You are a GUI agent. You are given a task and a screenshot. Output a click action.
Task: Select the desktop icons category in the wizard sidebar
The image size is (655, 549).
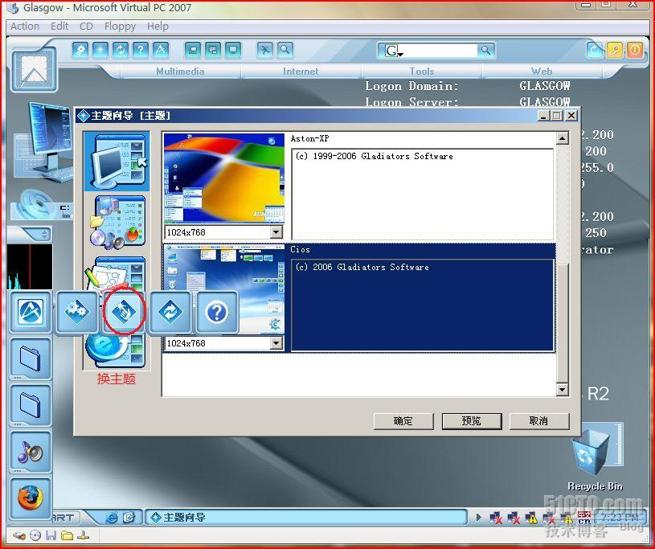117,223
